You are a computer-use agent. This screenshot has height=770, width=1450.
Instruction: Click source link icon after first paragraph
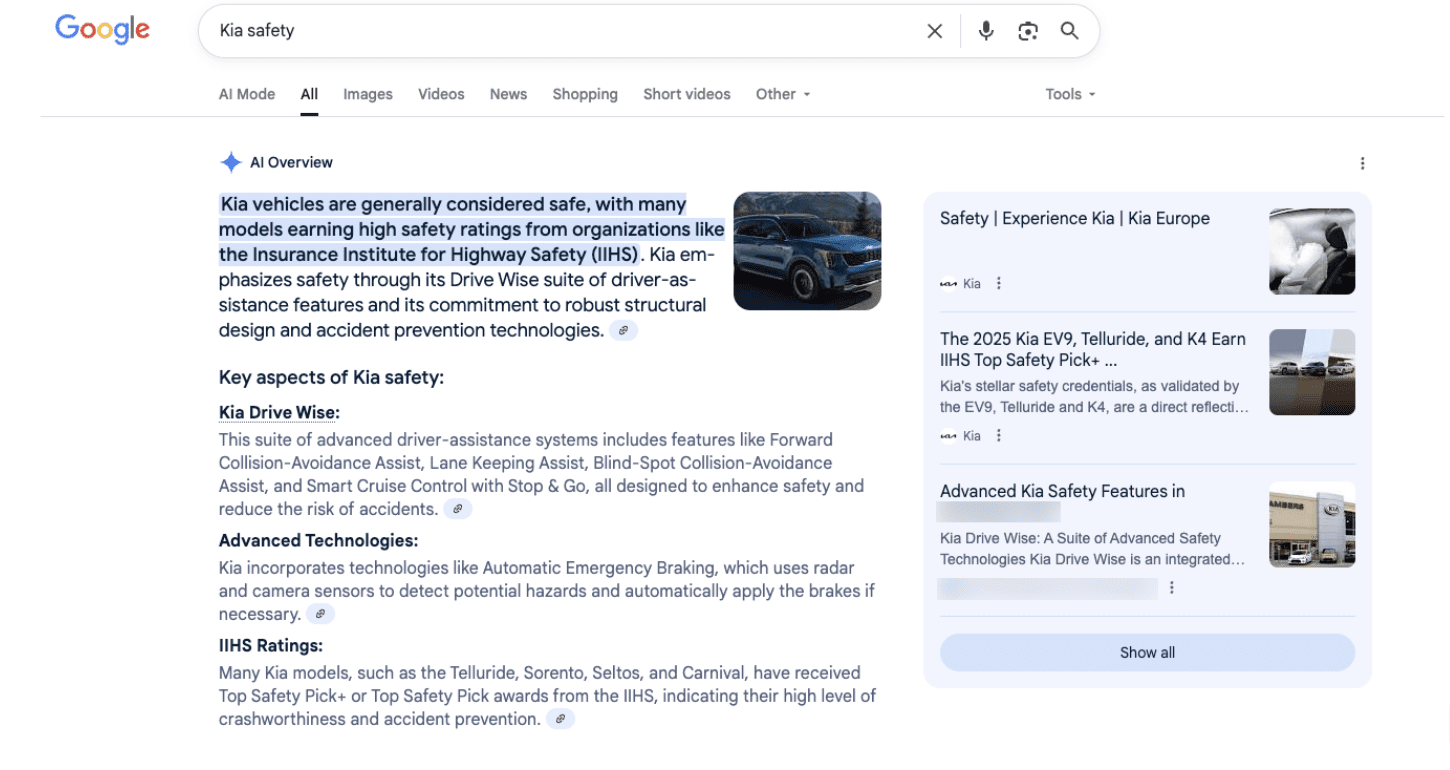[x=623, y=330]
